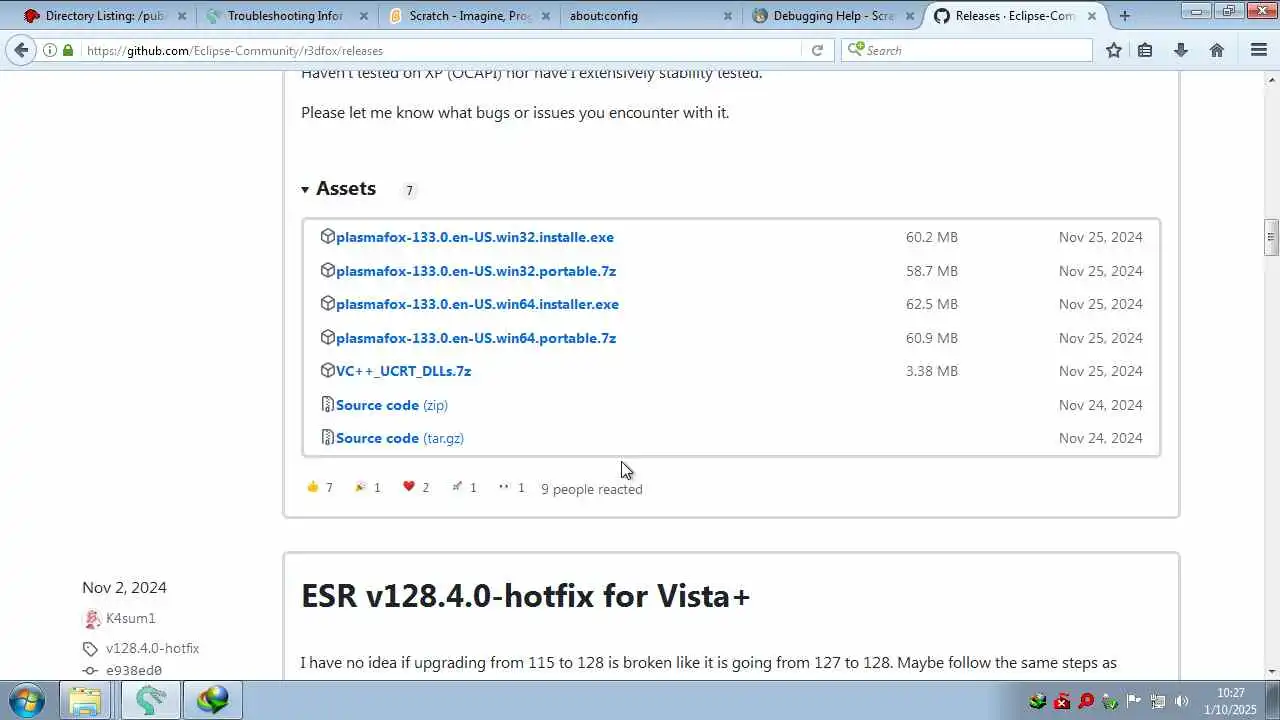The height and width of the screenshot is (720, 1280).
Task: Download Source code zip
Action: tap(392, 405)
